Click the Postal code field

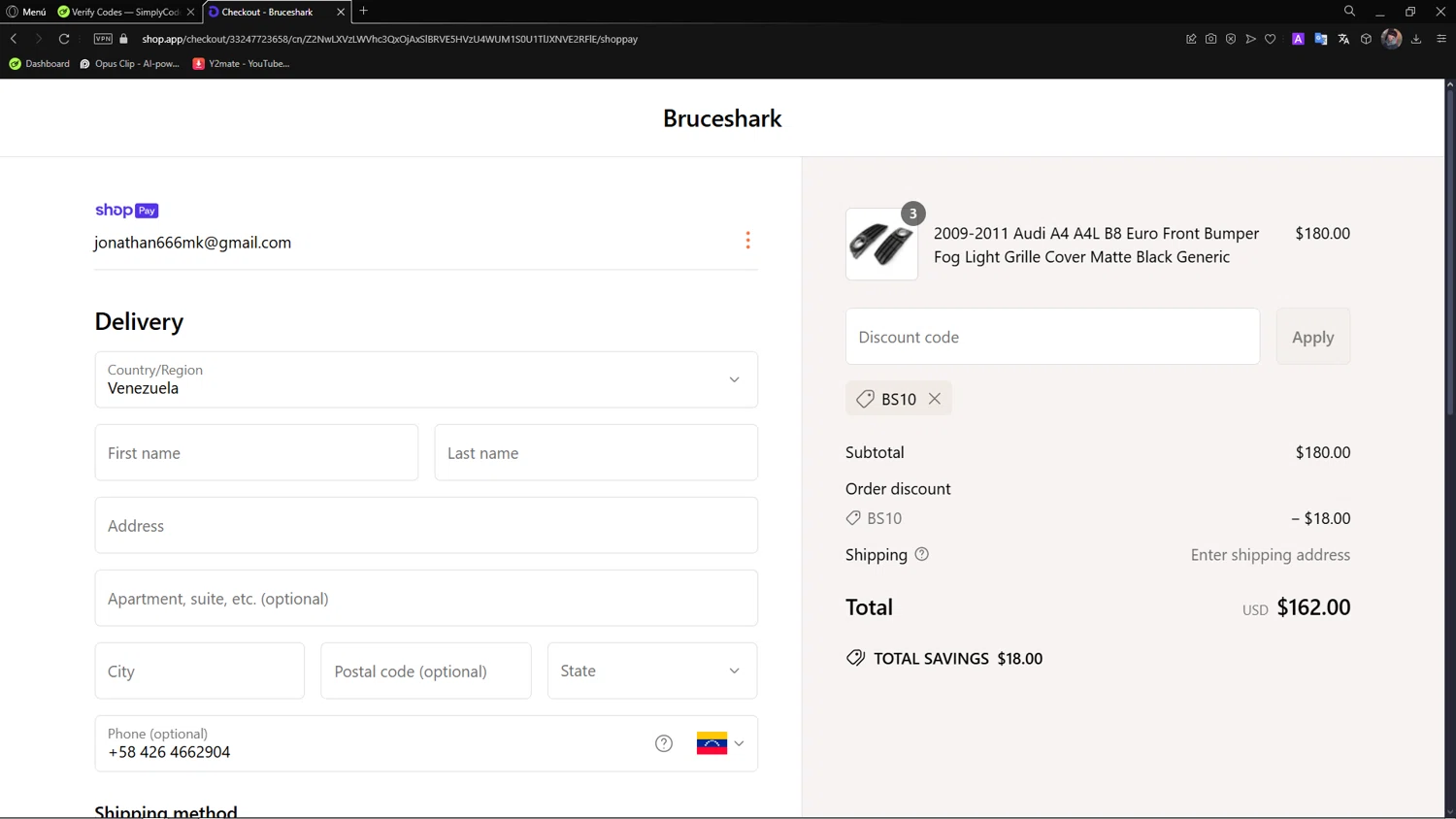click(x=426, y=672)
